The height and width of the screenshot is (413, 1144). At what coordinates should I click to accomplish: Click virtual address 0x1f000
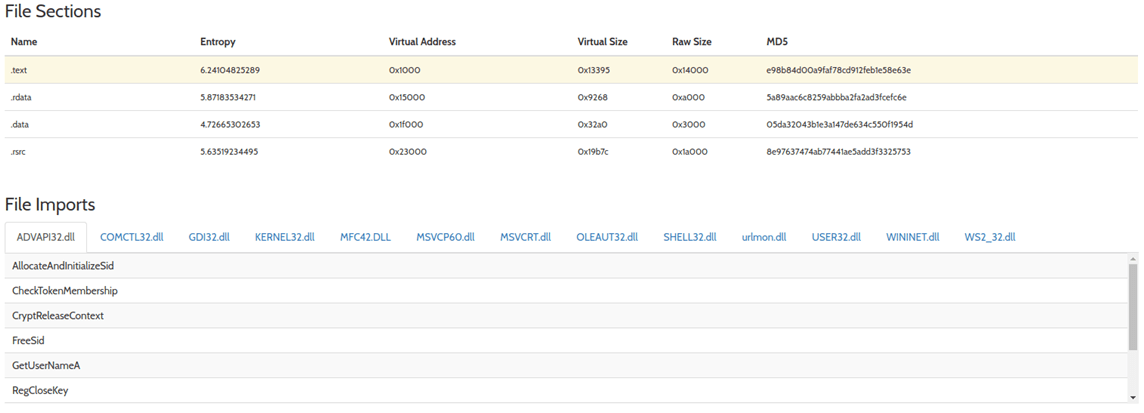[406, 125]
